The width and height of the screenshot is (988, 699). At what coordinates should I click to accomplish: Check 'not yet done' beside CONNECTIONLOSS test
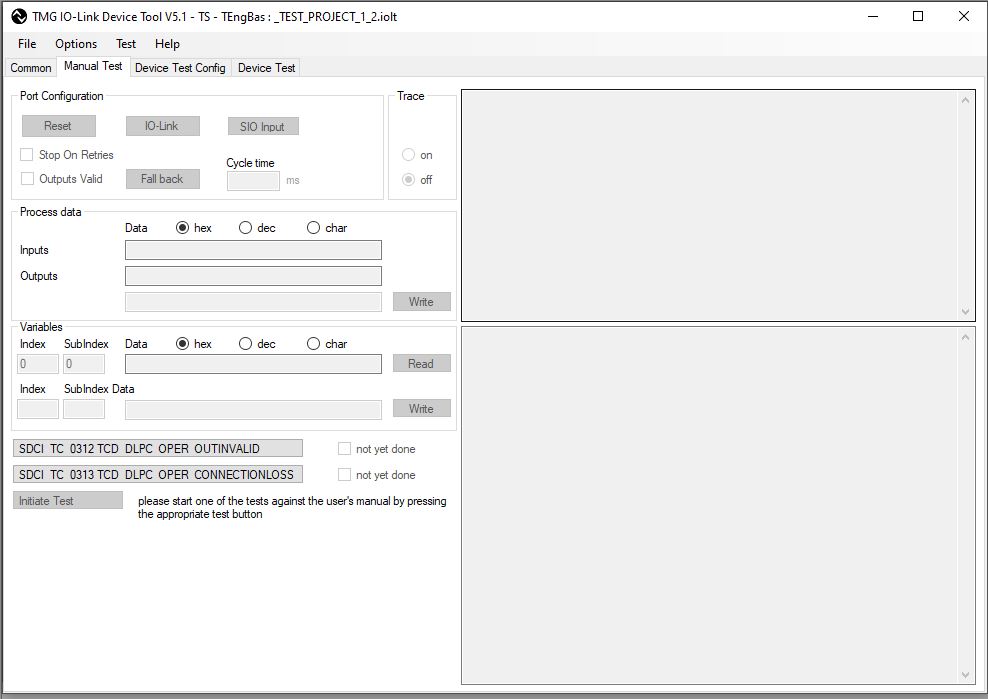pyautogui.click(x=345, y=475)
